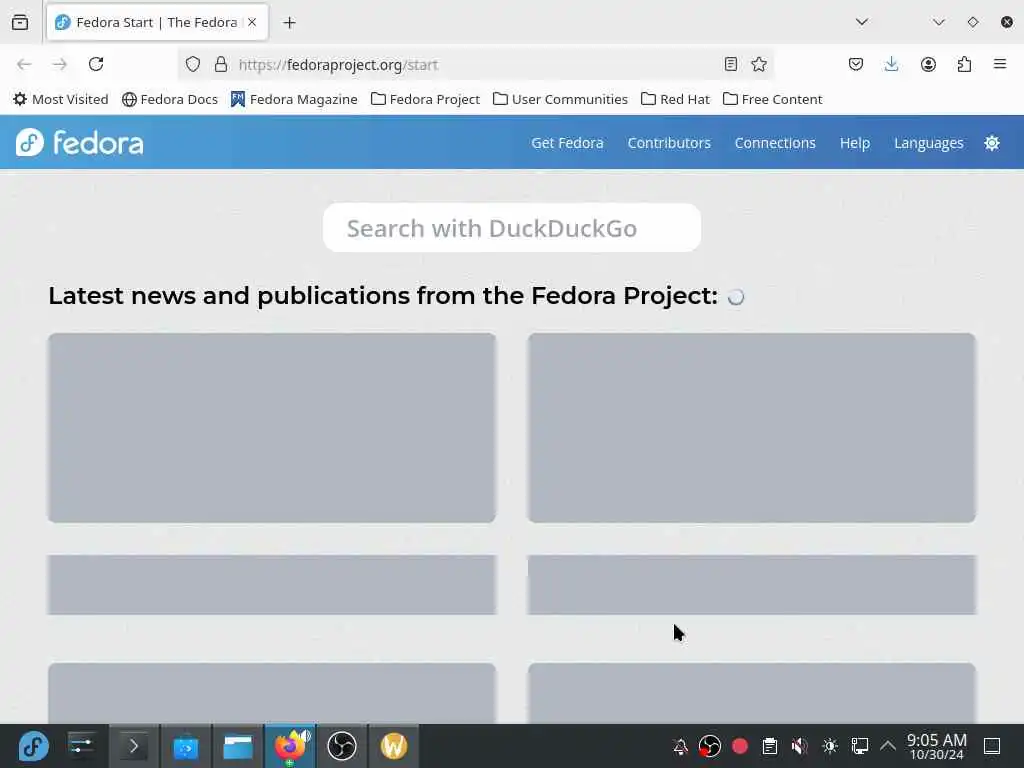
Task: Reload the current page
Action: point(96,64)
